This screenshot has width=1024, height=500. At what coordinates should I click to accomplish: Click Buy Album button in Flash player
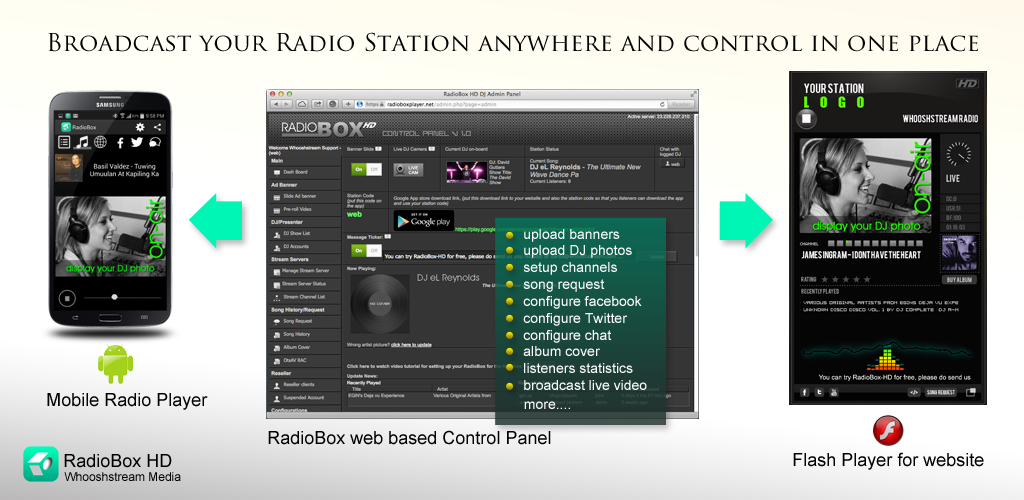pos(959,279)
